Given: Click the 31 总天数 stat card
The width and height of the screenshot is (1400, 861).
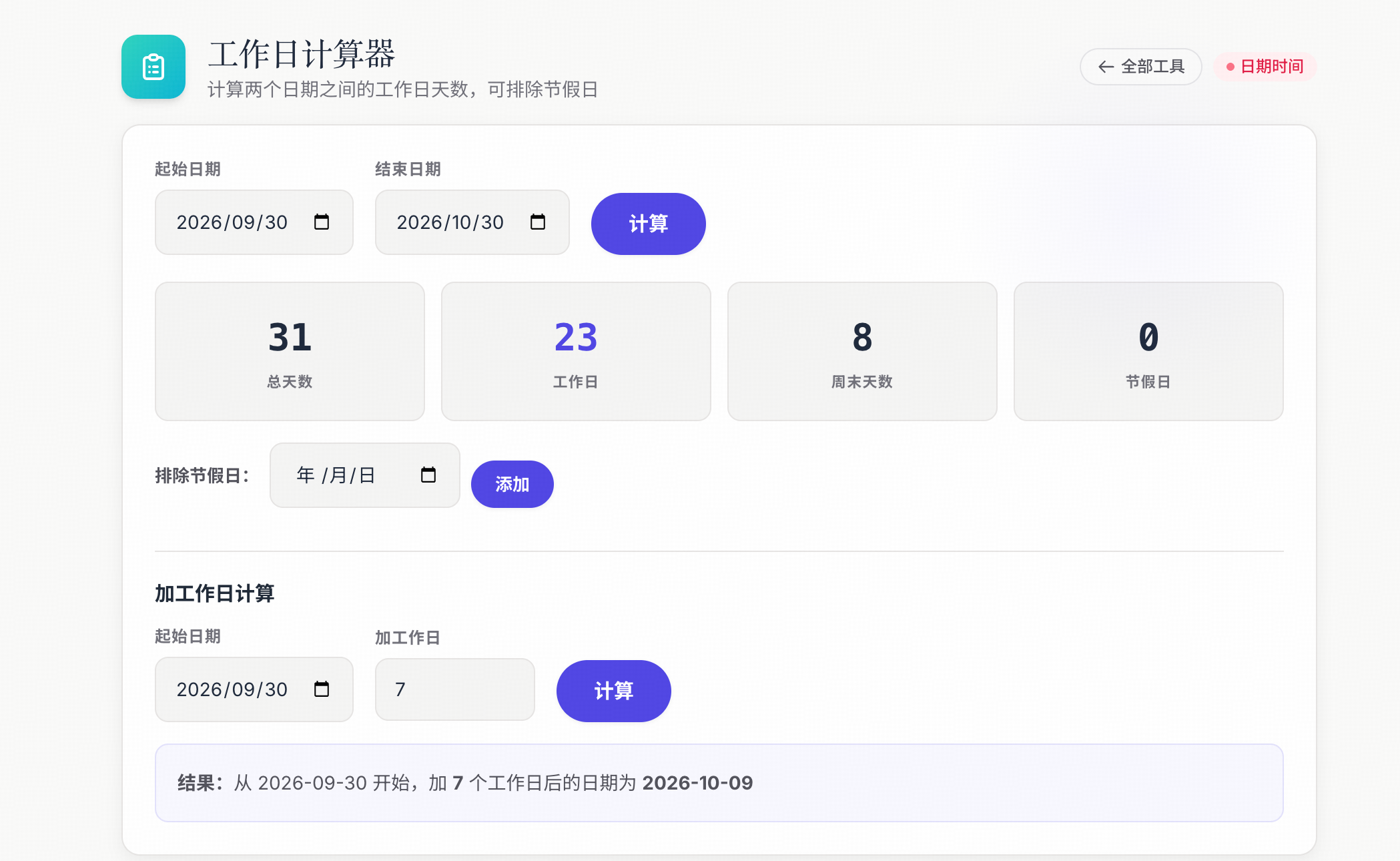Looking at the screenshot, I should point(290,351).
